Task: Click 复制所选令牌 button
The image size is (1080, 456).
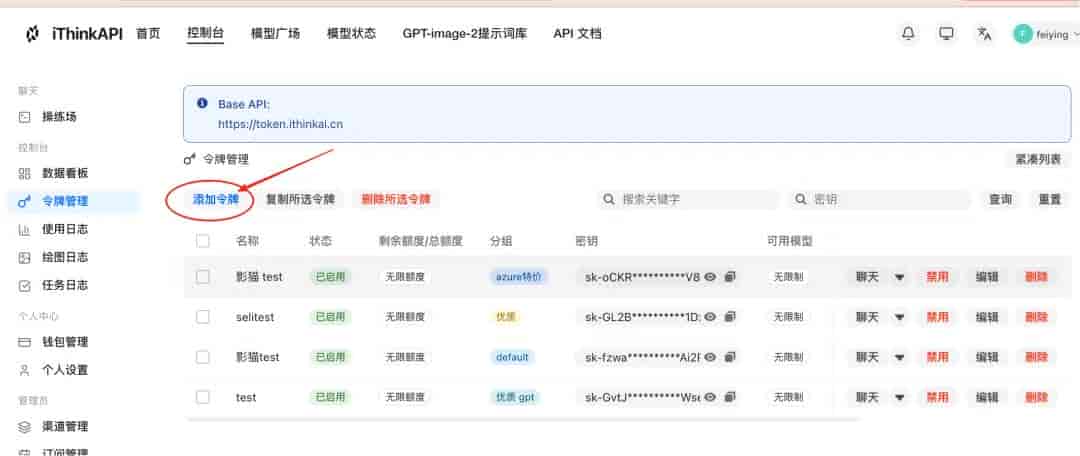Action: click(300, 200)
